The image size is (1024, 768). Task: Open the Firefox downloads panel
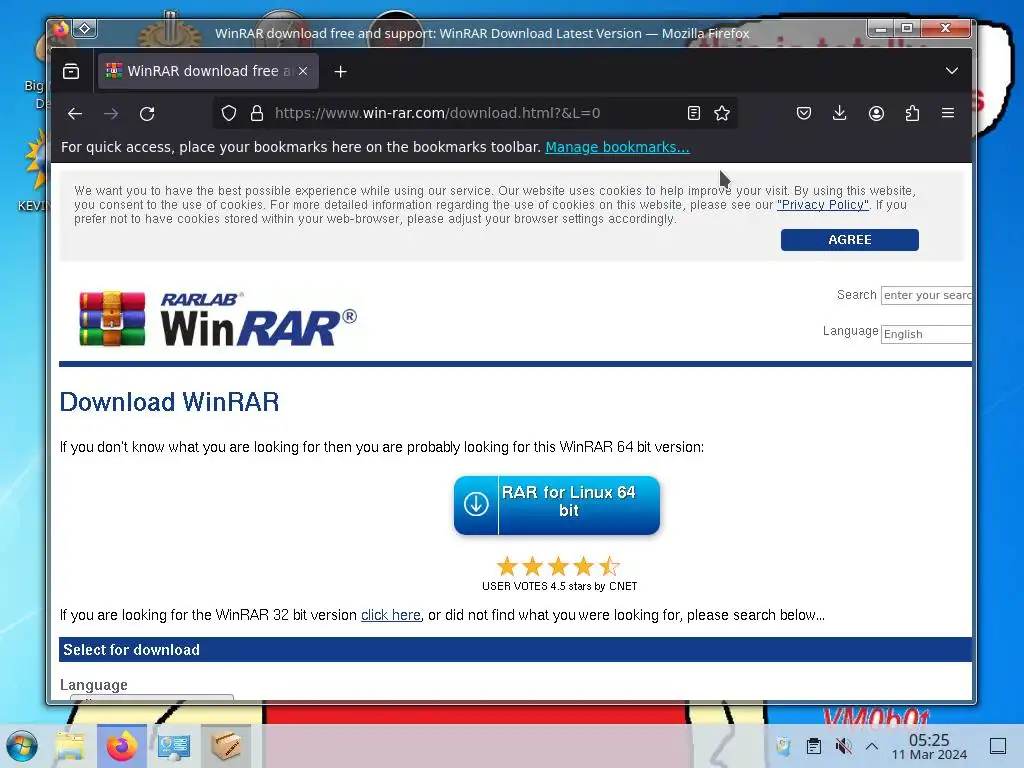coord(840,114)
